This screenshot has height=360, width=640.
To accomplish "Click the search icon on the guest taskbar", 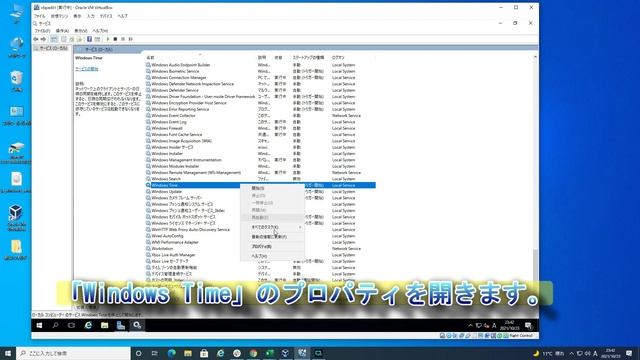I will [x=55, y=325].
